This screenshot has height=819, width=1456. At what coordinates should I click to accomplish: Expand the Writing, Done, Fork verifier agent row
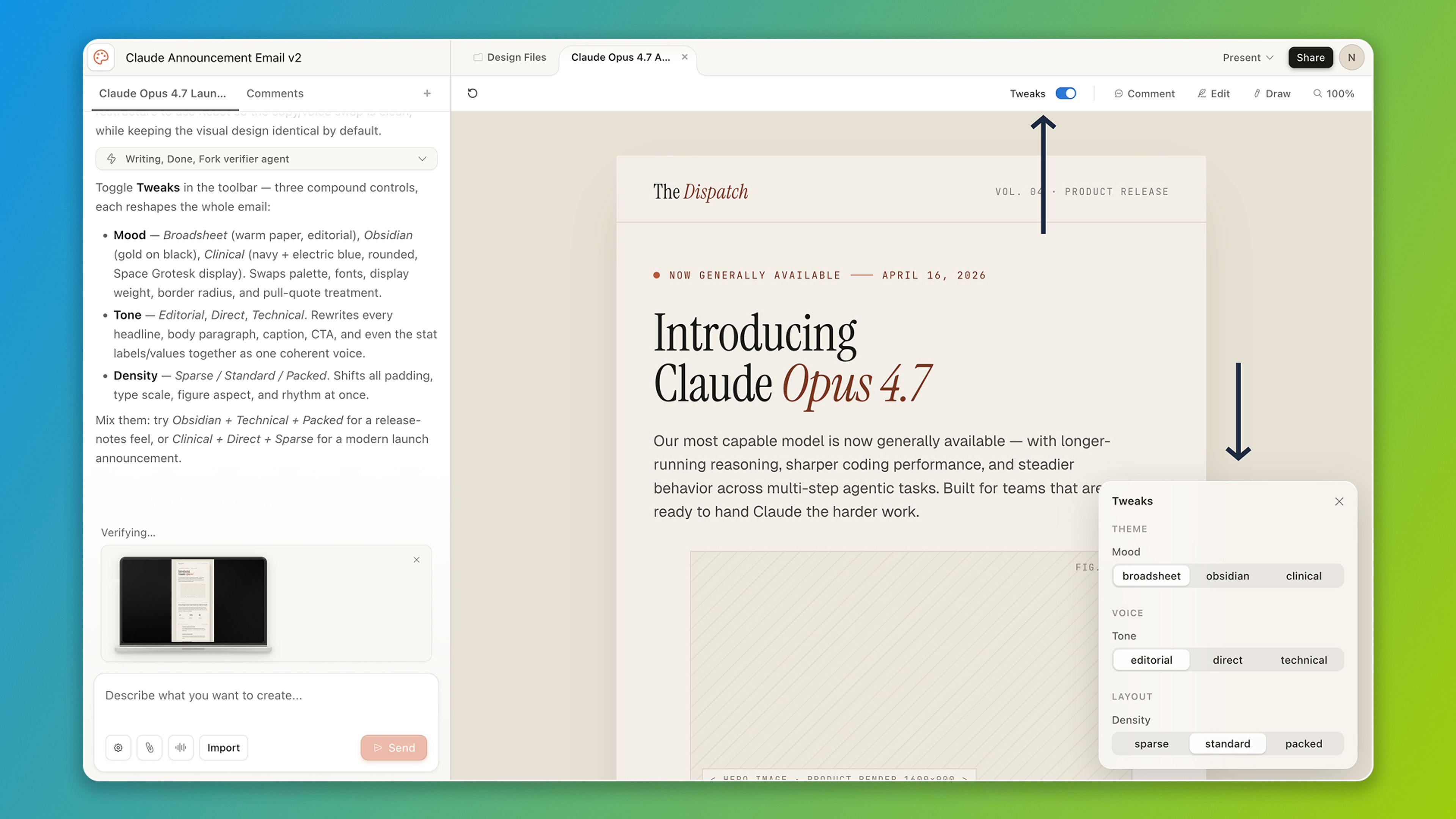click(x=266, y=159)
